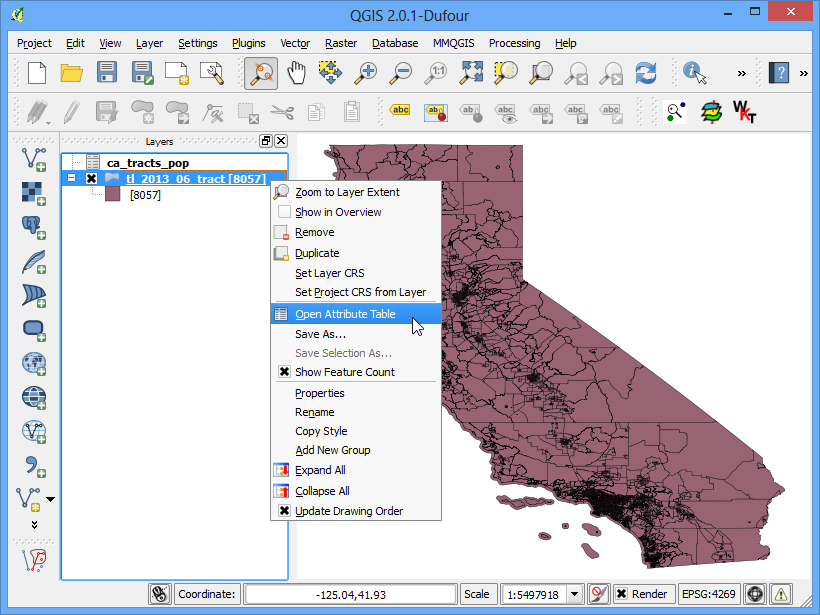Image resolution: width=820 pixels, height=615 pixels.
Task: Open the Help contents book icon
Action: click(x=779, y=73)
